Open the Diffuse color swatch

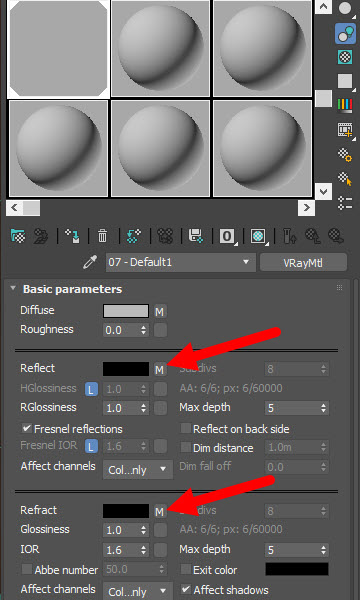click(126, 311)
